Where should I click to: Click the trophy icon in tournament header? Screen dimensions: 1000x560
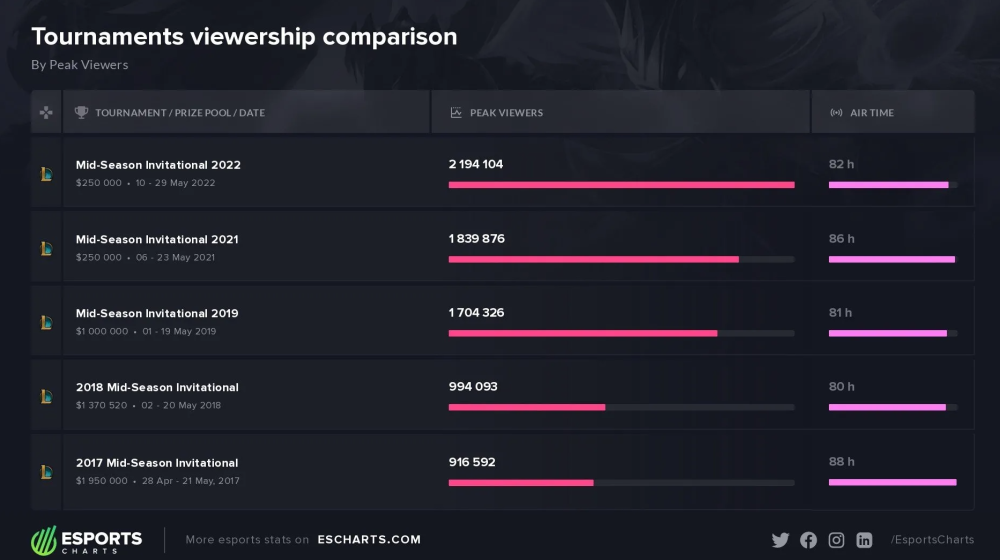pos(81,113)
